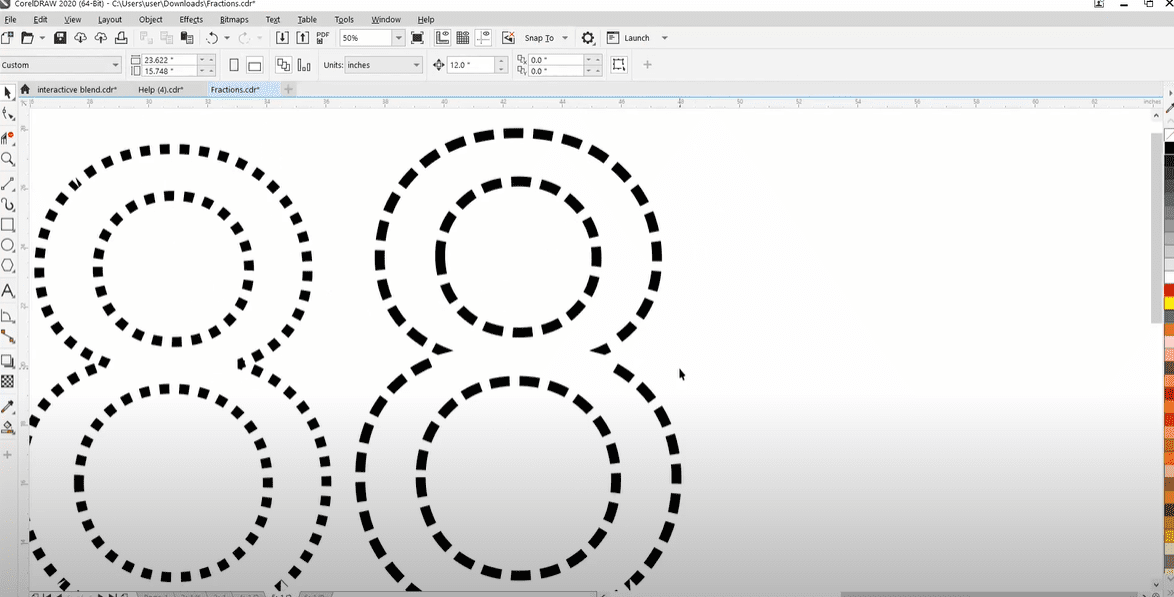Open the Options gear icon
This screenshot has width=1174, height=597.
click(x=588, y=37)
